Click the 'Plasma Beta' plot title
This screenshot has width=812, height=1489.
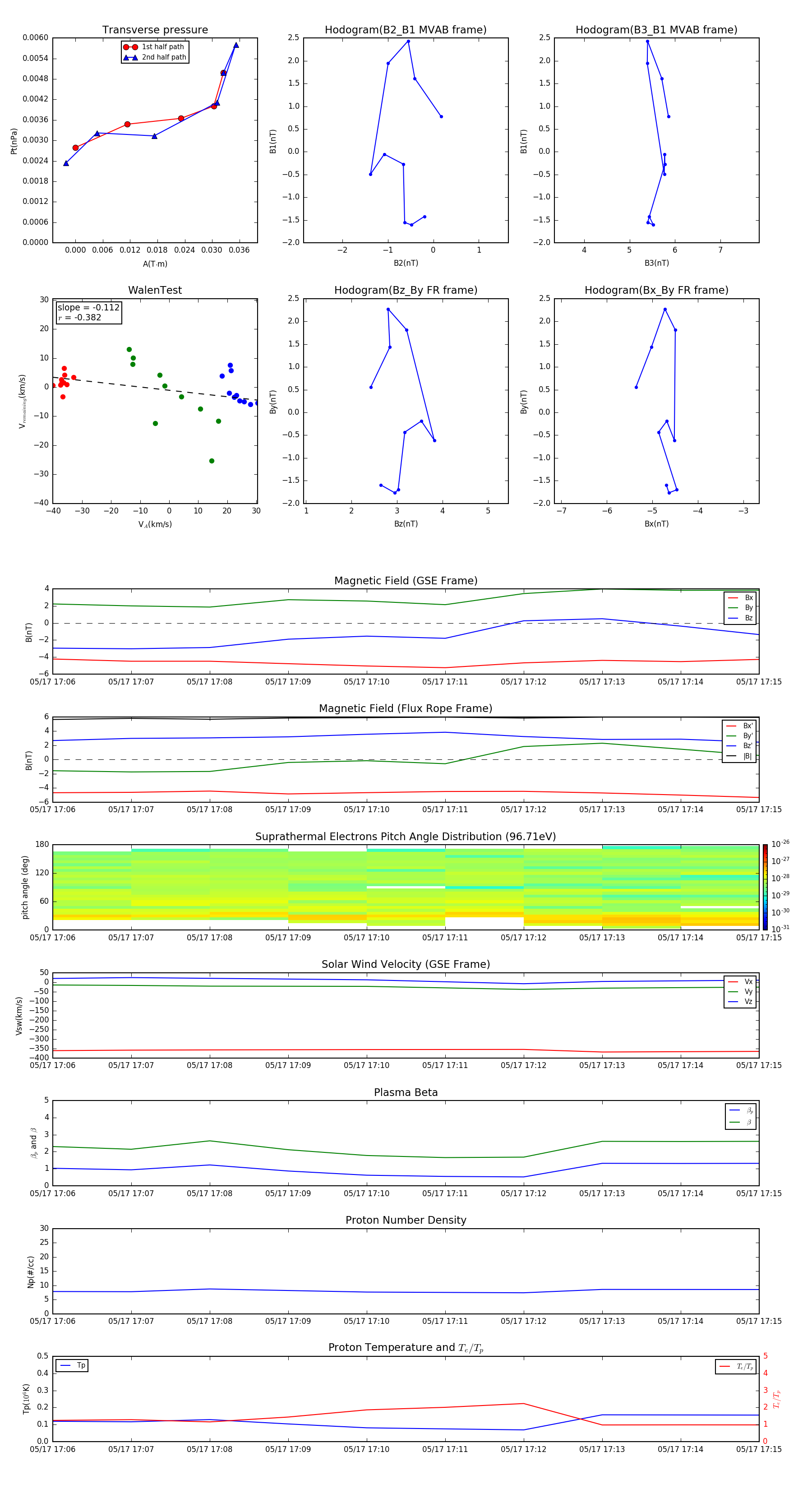(x=406, y=1092)
